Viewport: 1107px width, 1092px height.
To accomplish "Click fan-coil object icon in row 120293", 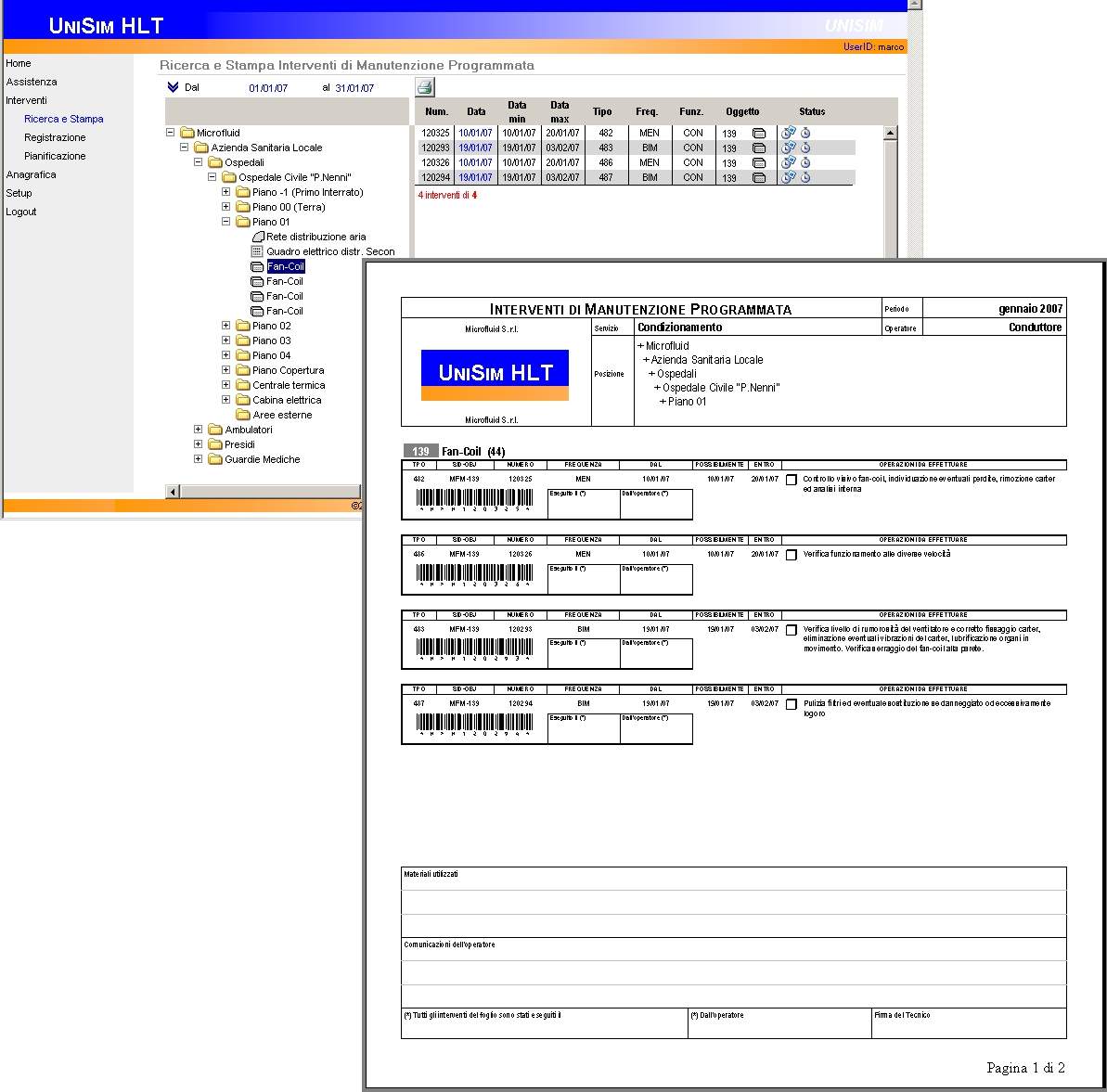I will 759,148.
